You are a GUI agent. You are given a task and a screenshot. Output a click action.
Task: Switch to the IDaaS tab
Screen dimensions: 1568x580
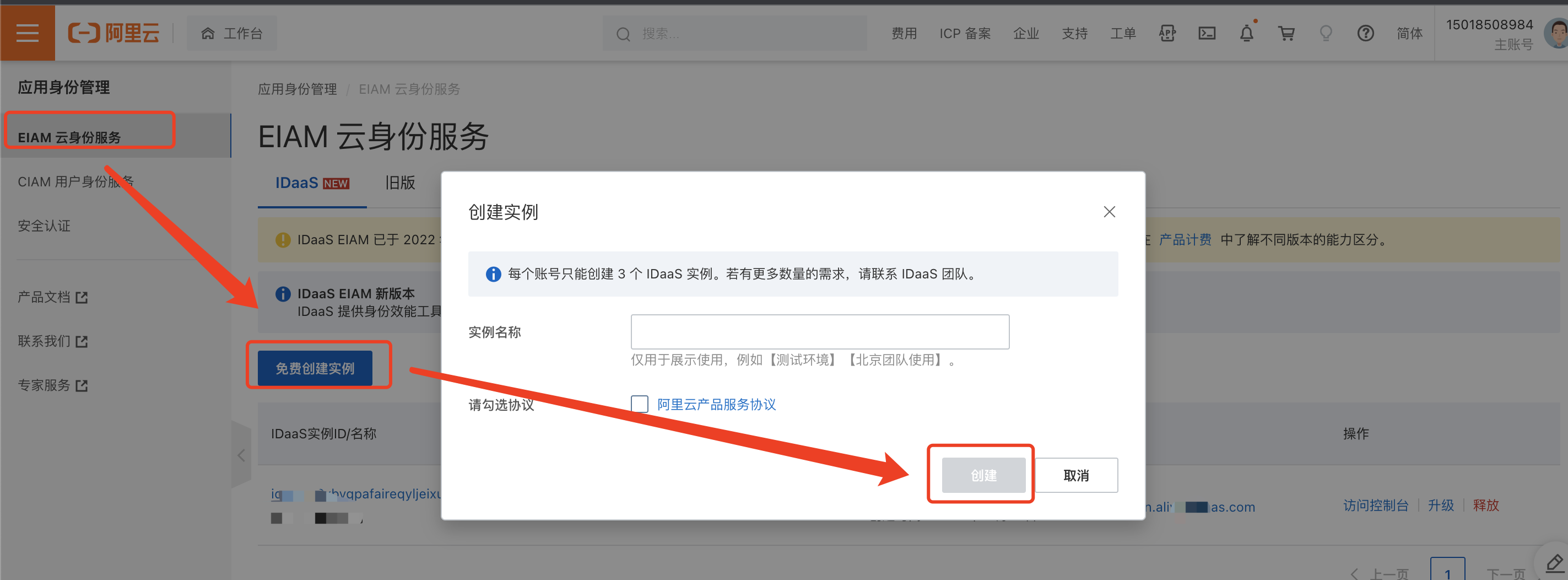312,183
